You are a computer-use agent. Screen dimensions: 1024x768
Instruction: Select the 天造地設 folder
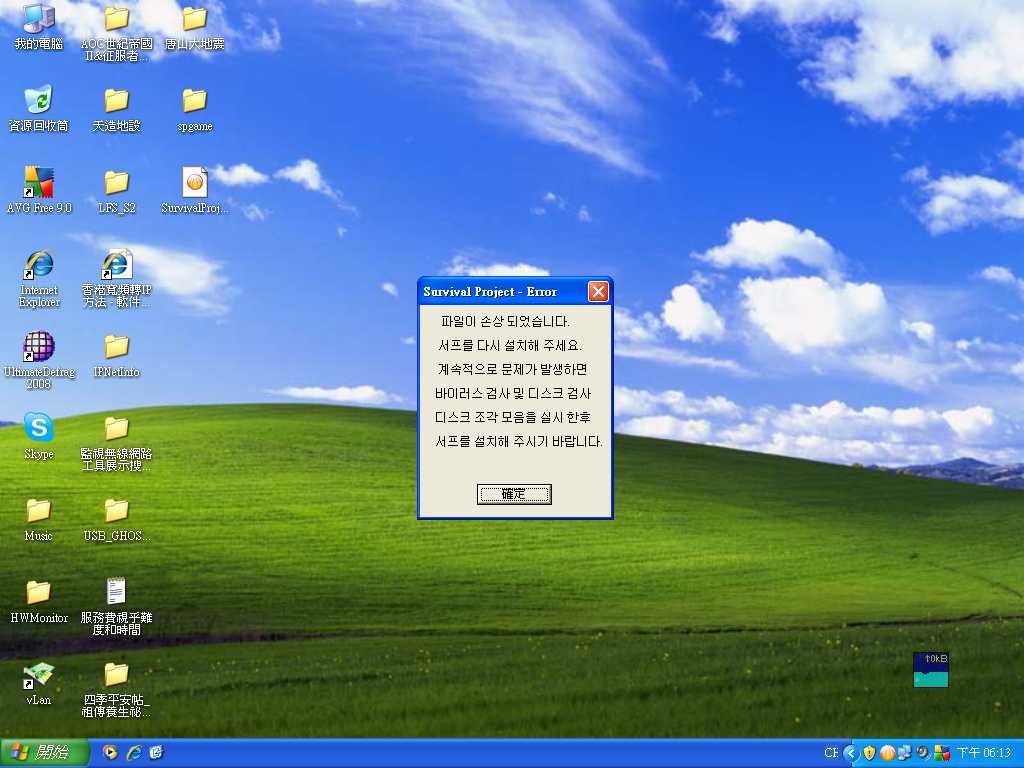pos(116,110)
